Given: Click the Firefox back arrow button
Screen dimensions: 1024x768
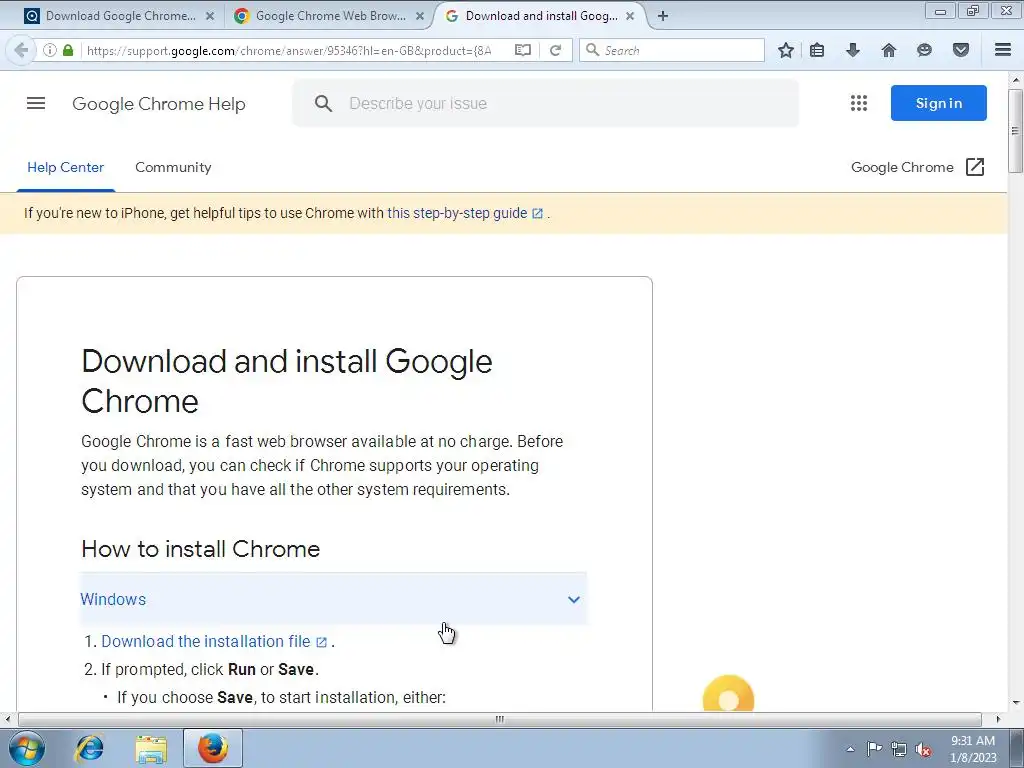Looking at the screenshot, I should (x=21, y=50).
